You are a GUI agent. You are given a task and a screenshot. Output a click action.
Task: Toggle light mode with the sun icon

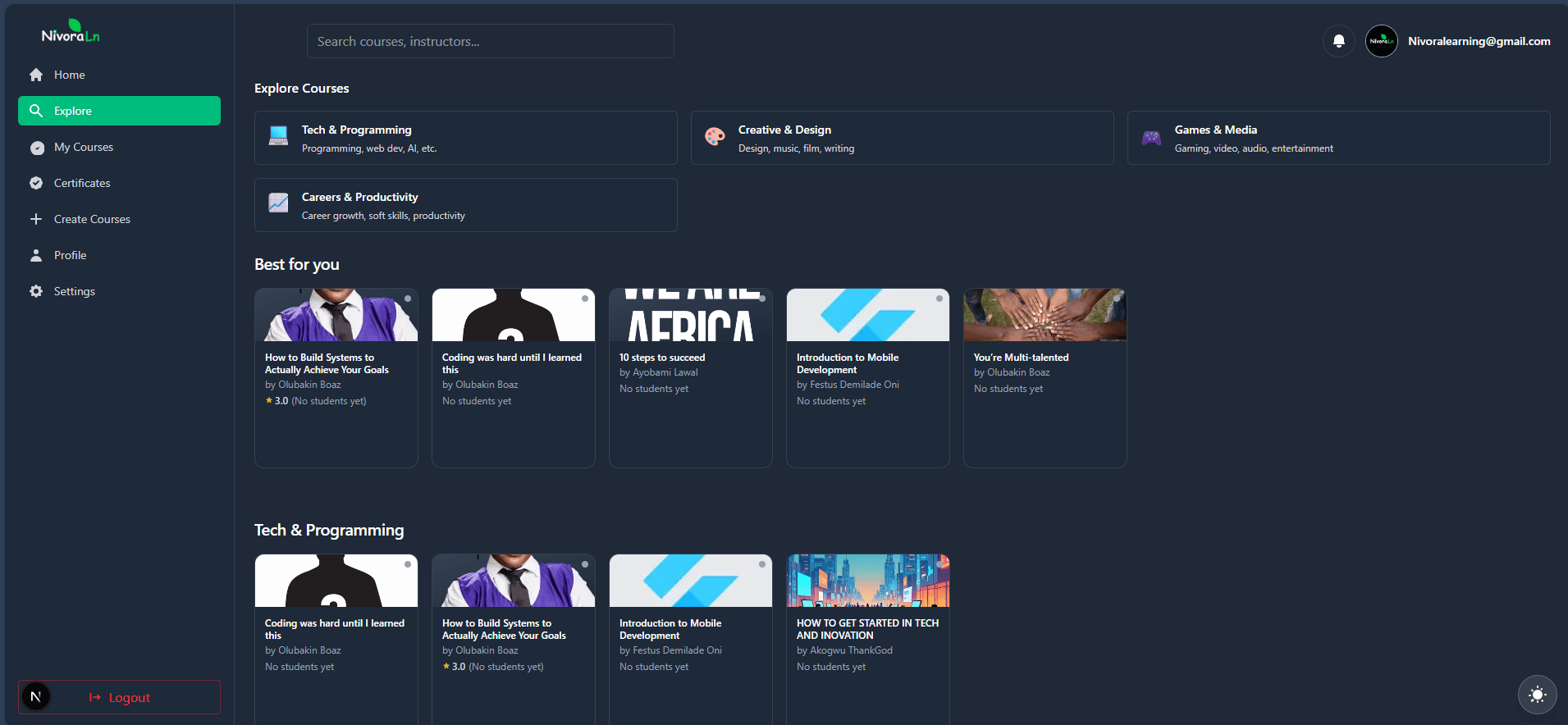1537,695
